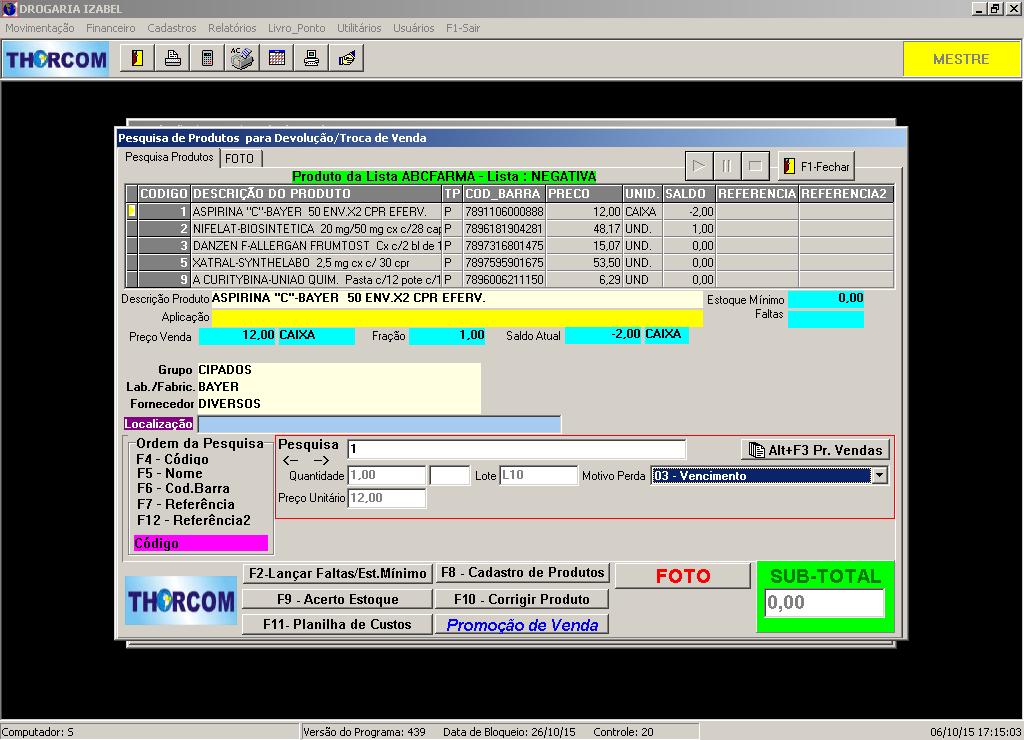Click F8 - Cadastro de Produtos button
The image size is (1024, 740).
click(522, 573)
